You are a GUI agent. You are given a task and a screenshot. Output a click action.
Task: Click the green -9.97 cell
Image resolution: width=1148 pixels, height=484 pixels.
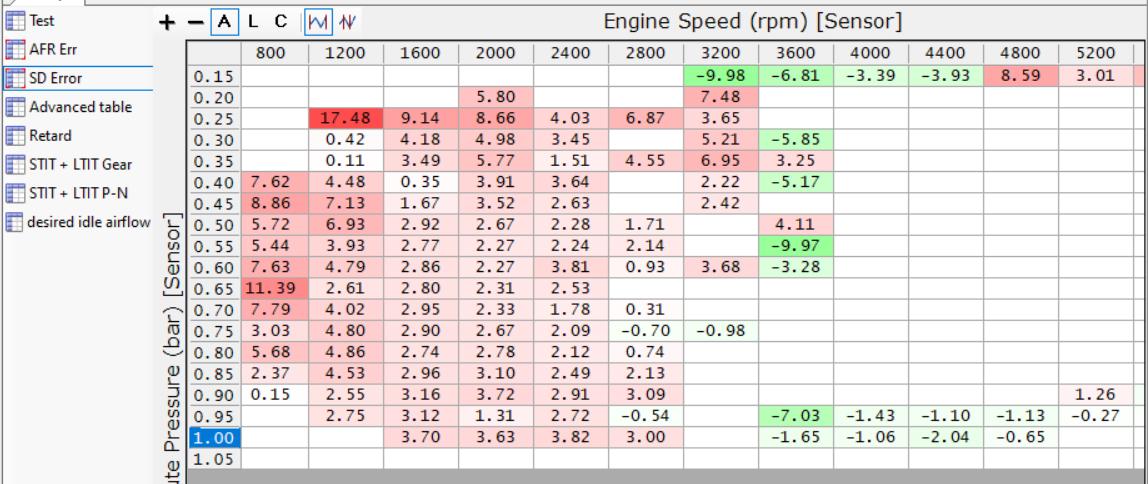796,245
